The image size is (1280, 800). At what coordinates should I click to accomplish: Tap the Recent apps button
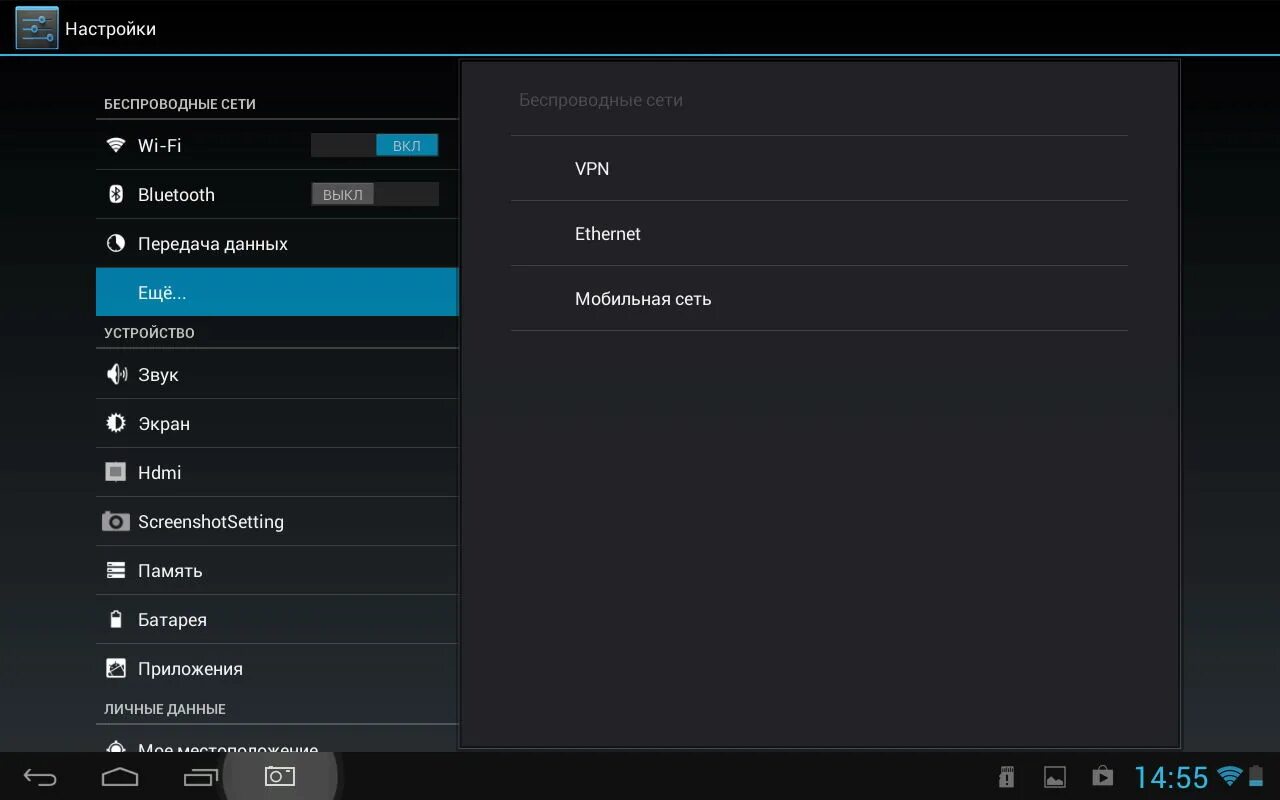200,776
